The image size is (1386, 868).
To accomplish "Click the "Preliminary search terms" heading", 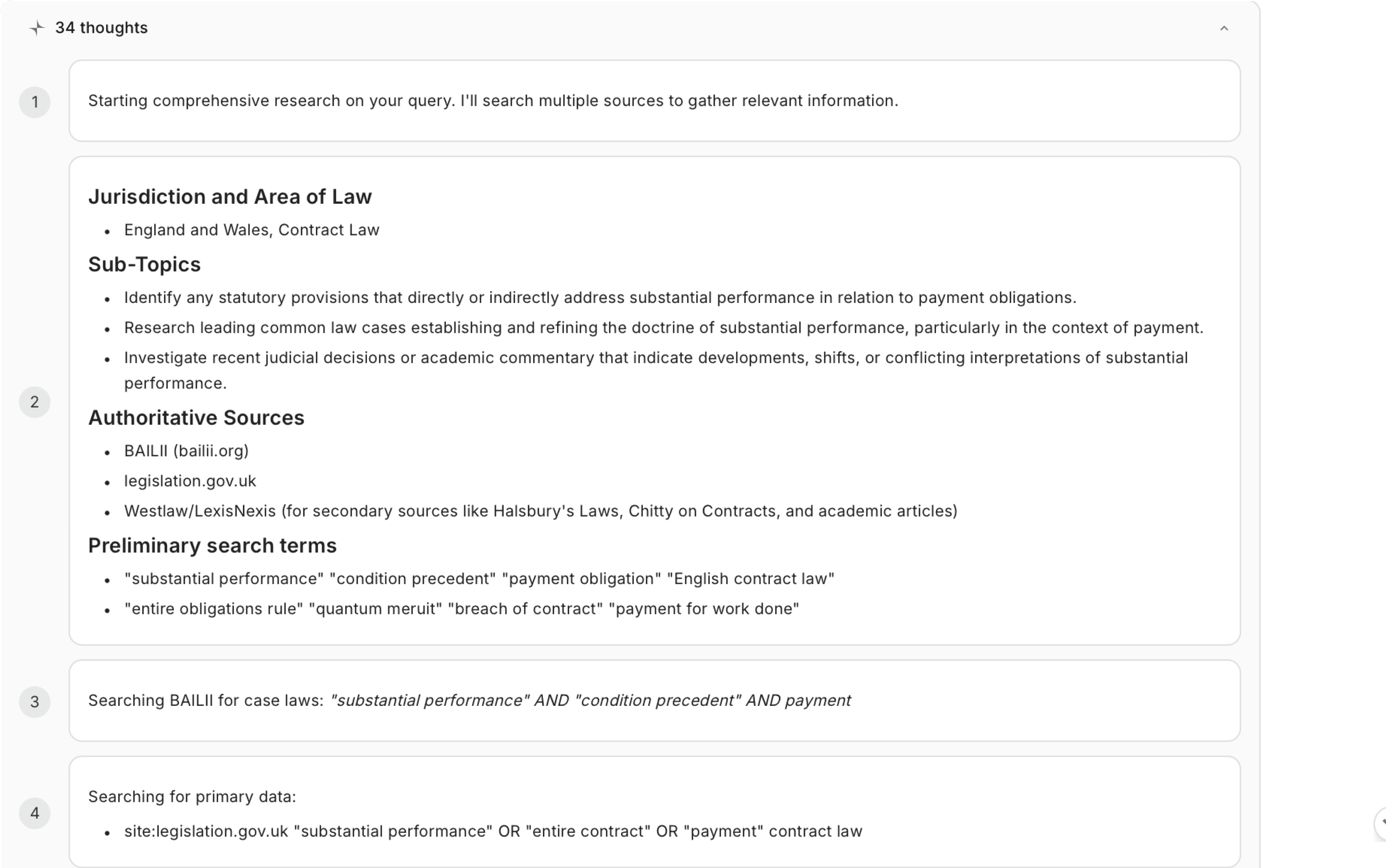I will pyautogui.click(x=212, y=545).
